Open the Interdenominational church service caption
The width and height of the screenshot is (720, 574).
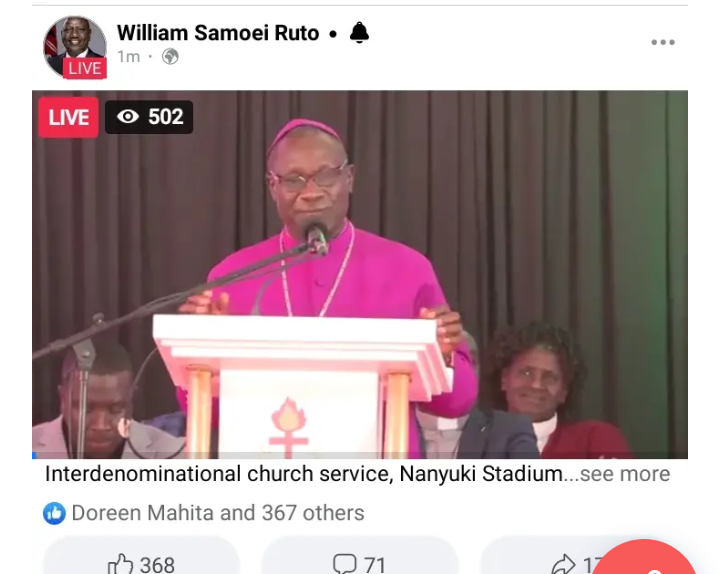304,474
